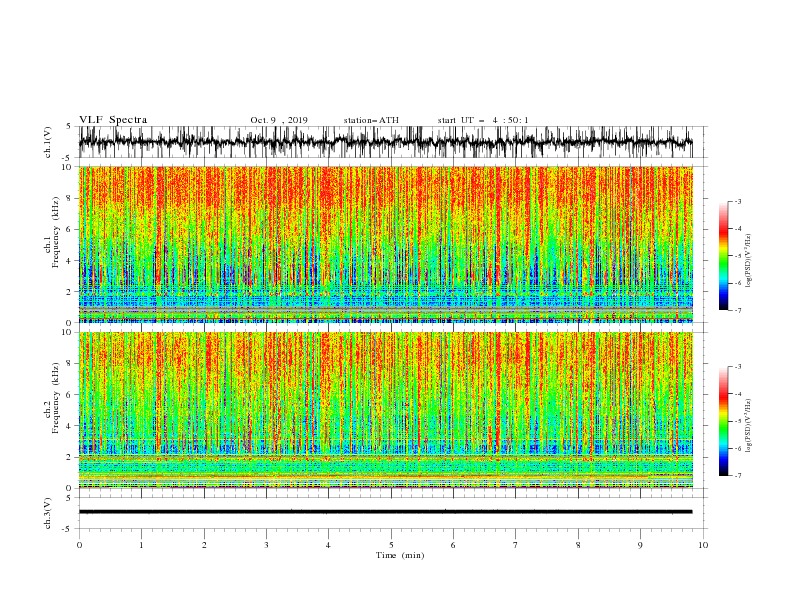Click the "-3" label on the upper colorbar
The image size is (792, 612).
[x=737, y=201]
